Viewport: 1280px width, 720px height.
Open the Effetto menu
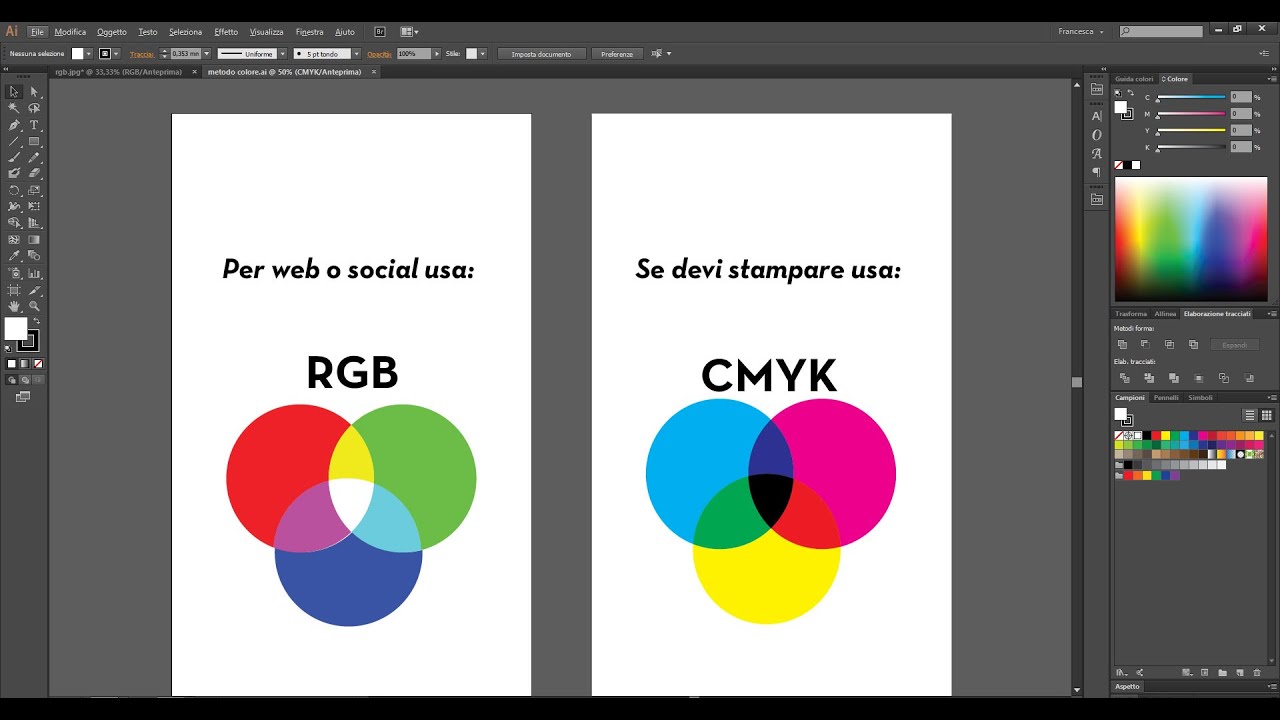coord(226,32)
